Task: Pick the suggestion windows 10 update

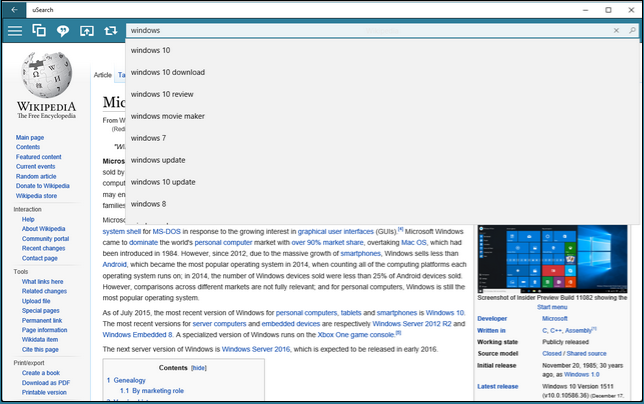Action: coord(383,182)
